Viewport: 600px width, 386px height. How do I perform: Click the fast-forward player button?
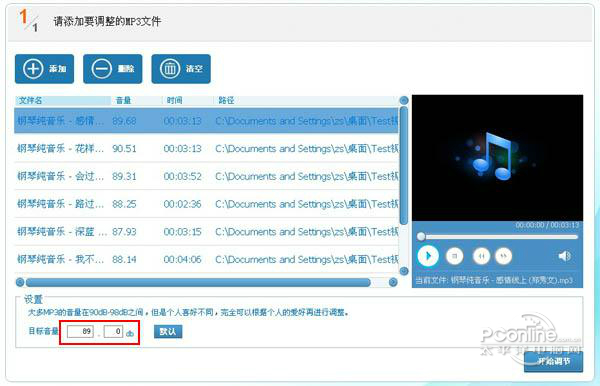[x=503, y=256]
